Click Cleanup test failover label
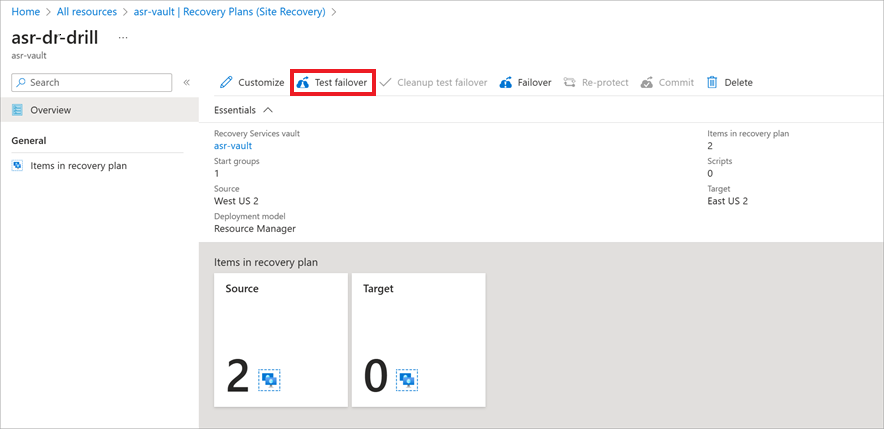The width and height of the screenshot is (884, 429). click(x=442, y=83)
